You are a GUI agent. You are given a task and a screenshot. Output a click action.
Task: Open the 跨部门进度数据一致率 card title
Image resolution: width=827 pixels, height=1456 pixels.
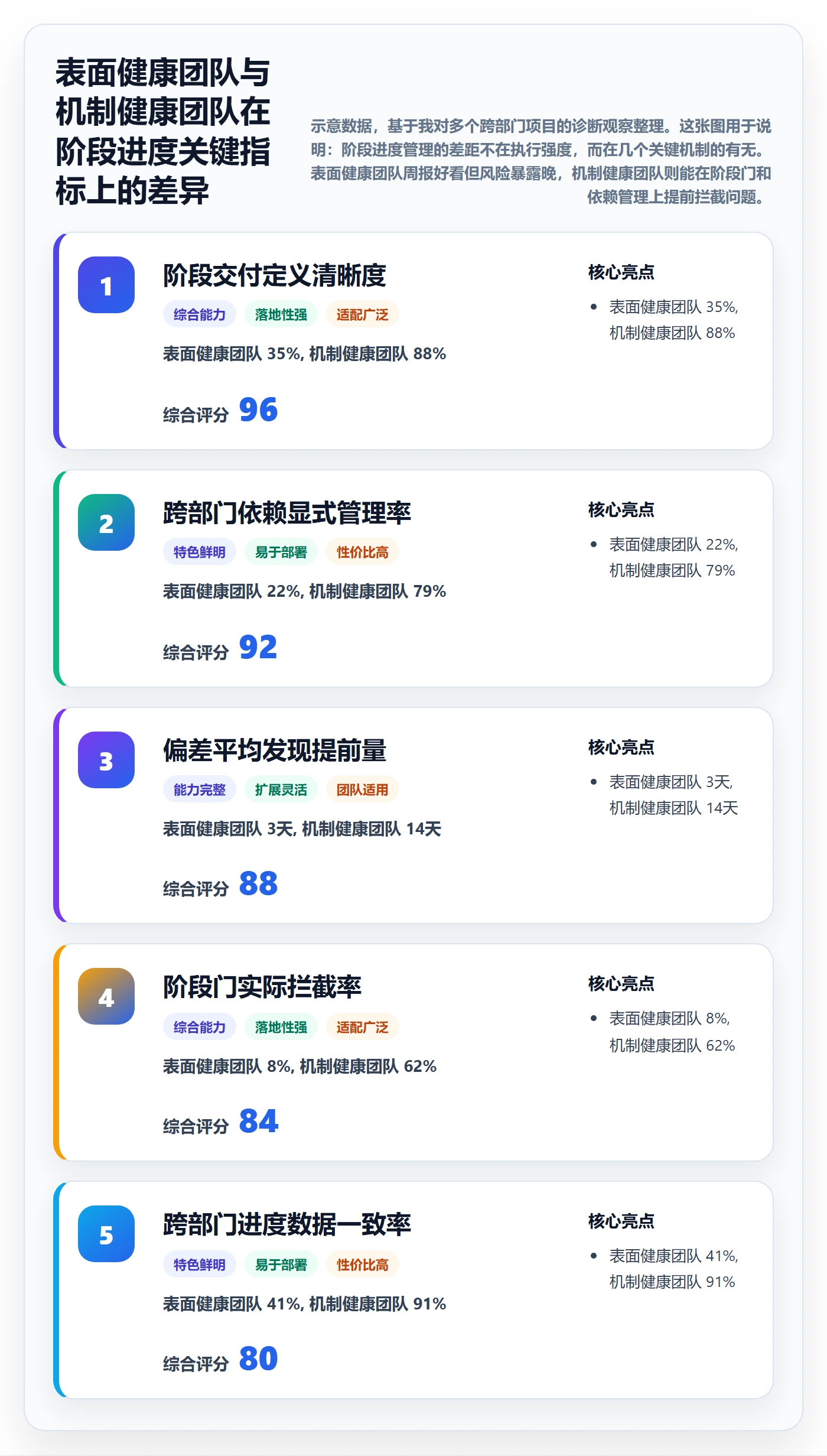(x=287, y=1224)
